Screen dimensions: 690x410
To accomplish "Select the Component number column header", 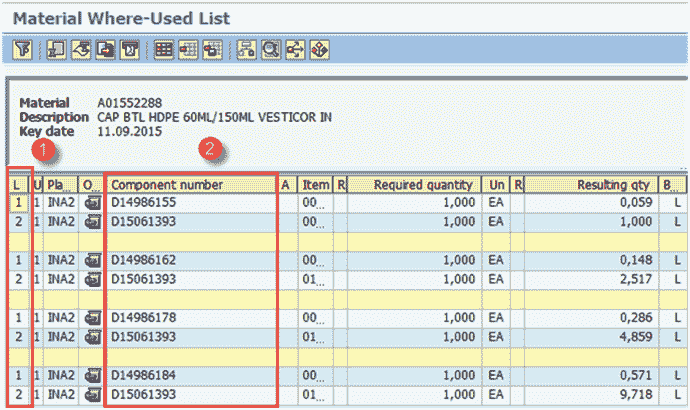I will pos(191,185).
